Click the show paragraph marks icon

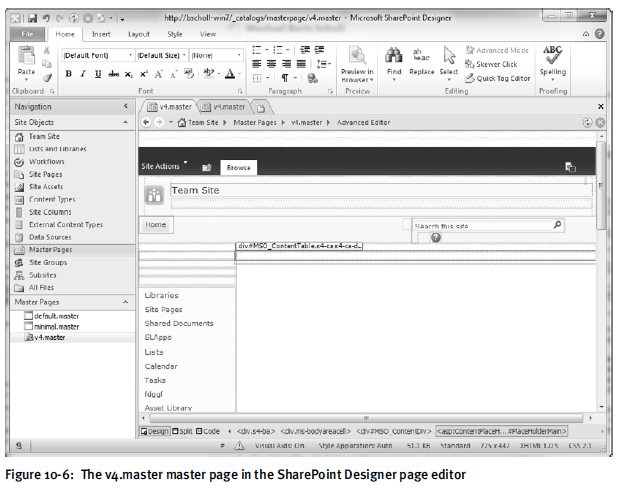tap(285, 78)
